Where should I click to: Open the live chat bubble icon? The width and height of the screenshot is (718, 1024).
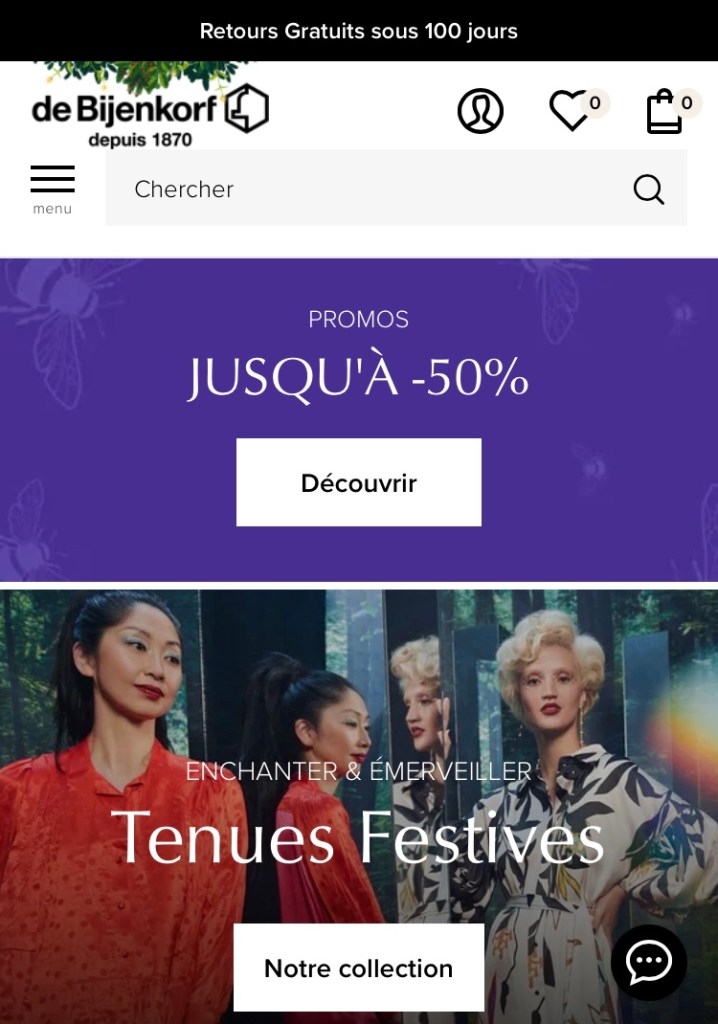pos(649,962)
